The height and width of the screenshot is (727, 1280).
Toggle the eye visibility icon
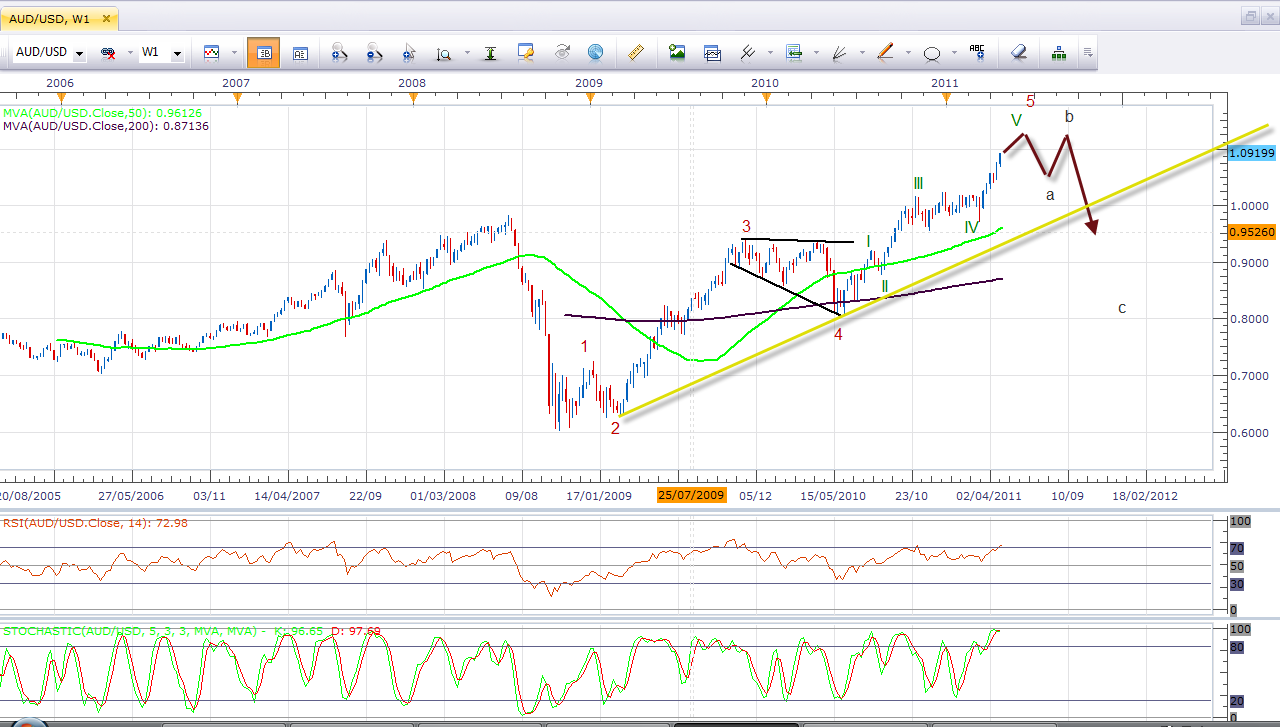pos(561,52)
